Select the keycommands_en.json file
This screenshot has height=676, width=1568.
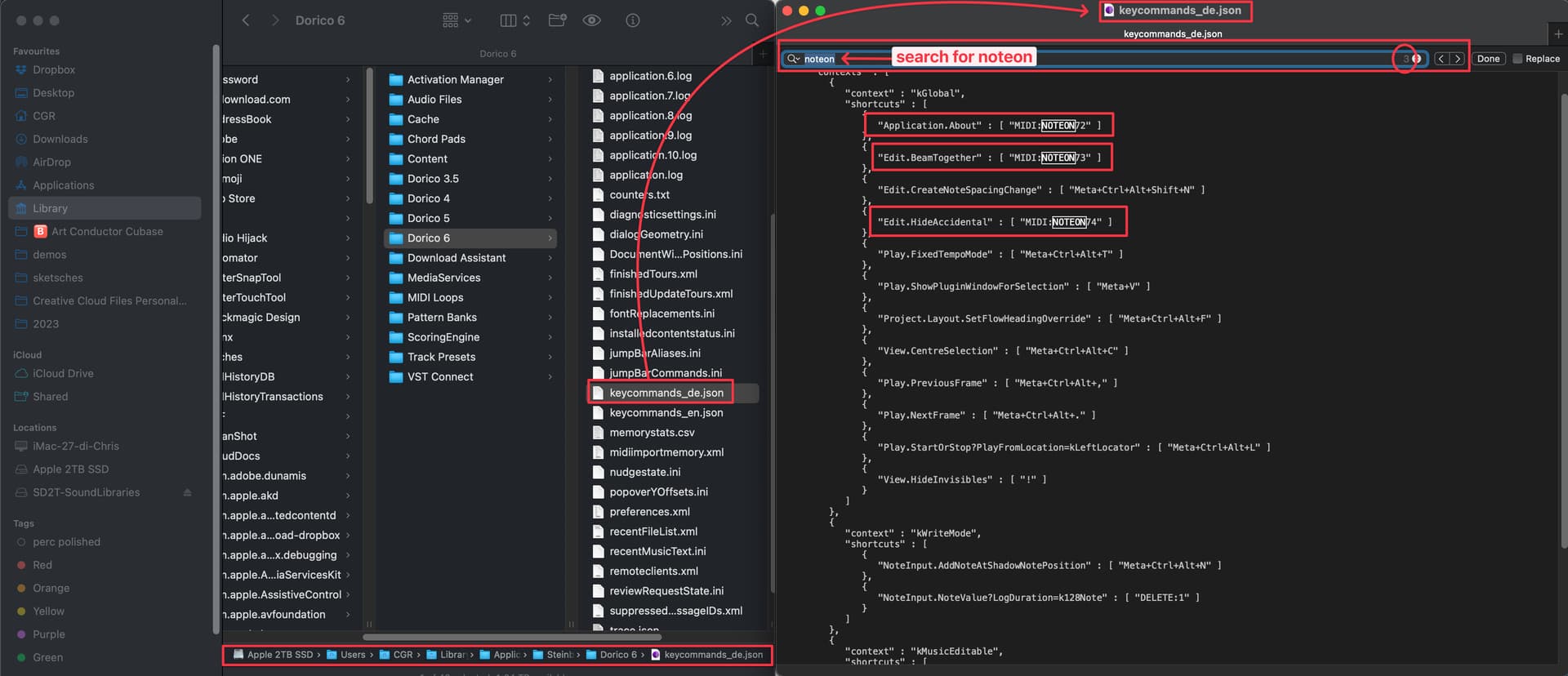pos(666,413)
